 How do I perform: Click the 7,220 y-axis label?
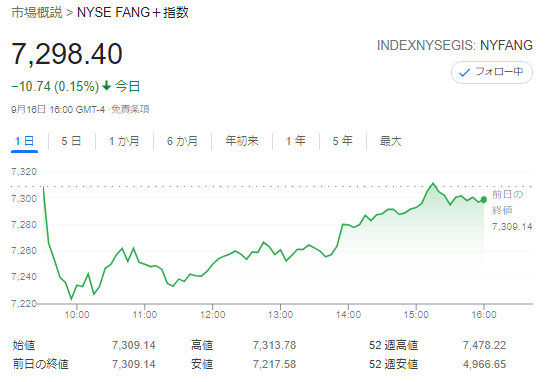tap(24, 304)
